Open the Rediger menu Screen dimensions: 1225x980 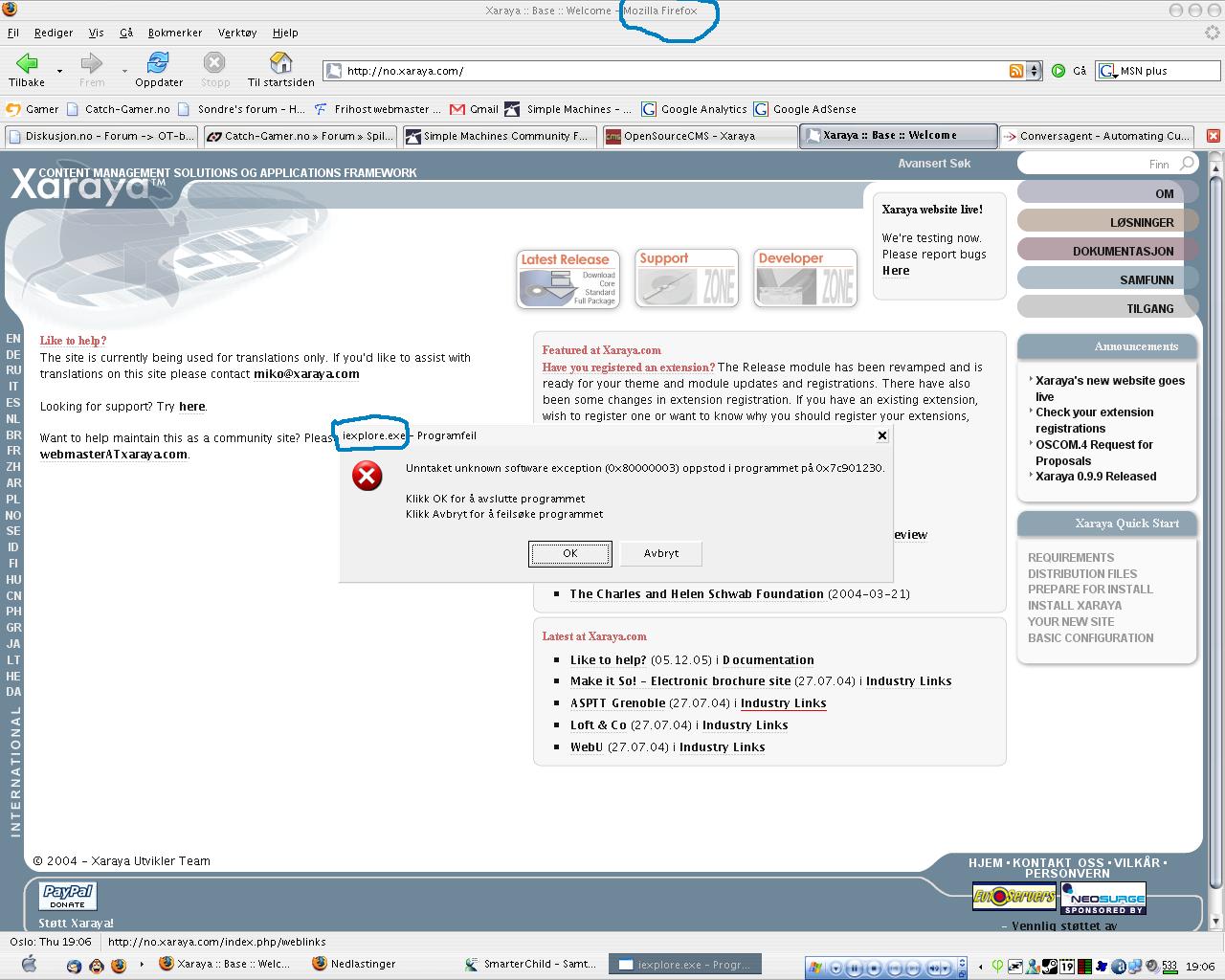pyautogui.click(x=54, y=33)
